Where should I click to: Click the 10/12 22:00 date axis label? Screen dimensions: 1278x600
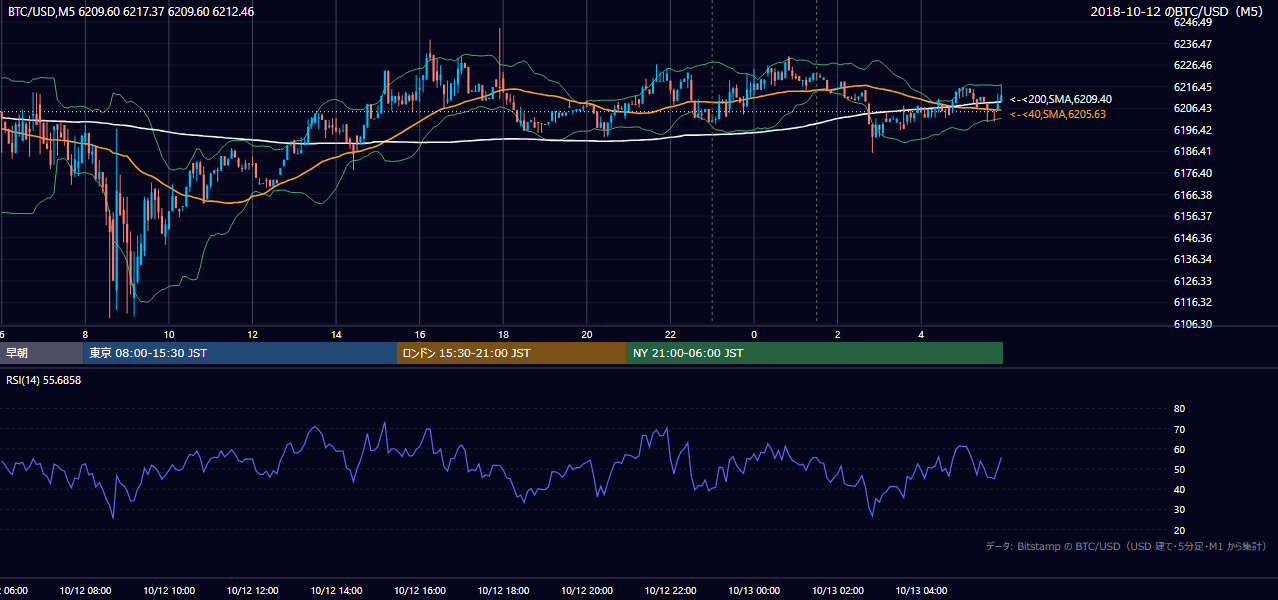point(670,590)
